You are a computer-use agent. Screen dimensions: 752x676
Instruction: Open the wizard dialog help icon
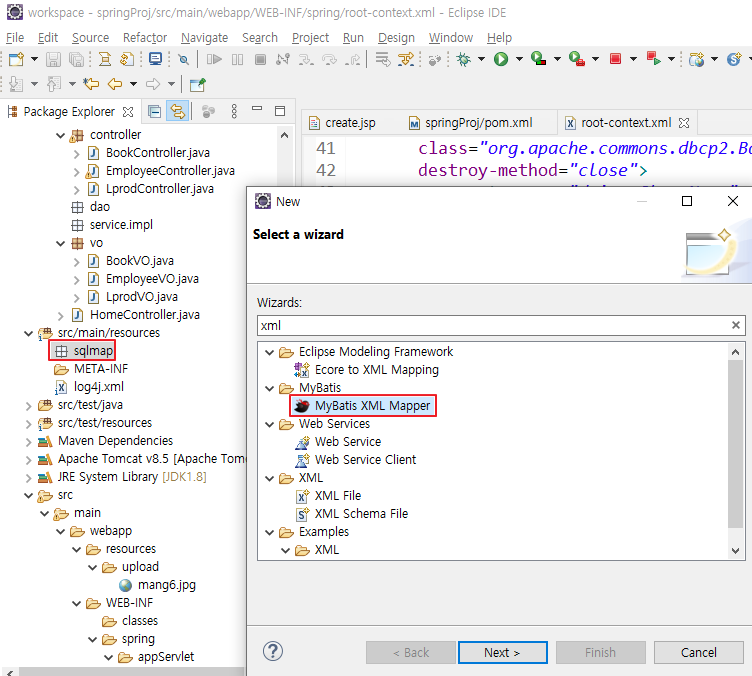pos(273,651)
